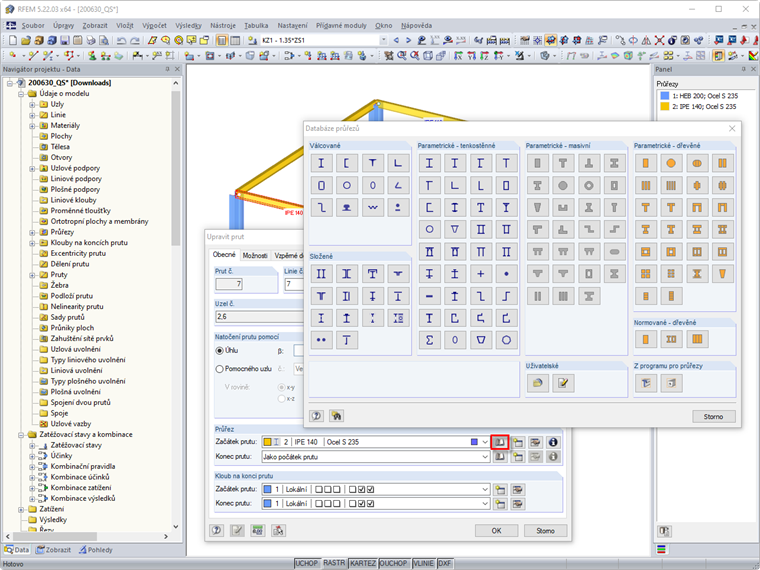Toggle VLINIE guidelines in status bar
Screen dimensions: 760x570
coord(423,563)
